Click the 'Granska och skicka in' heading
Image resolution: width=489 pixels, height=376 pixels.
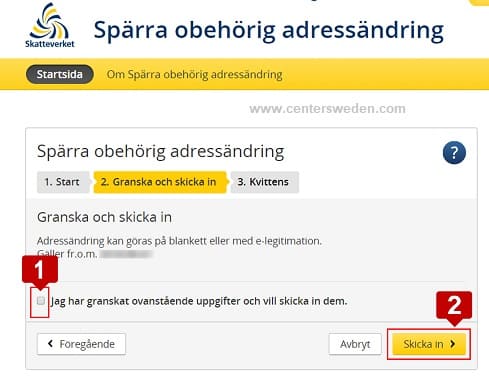[104, 217]
